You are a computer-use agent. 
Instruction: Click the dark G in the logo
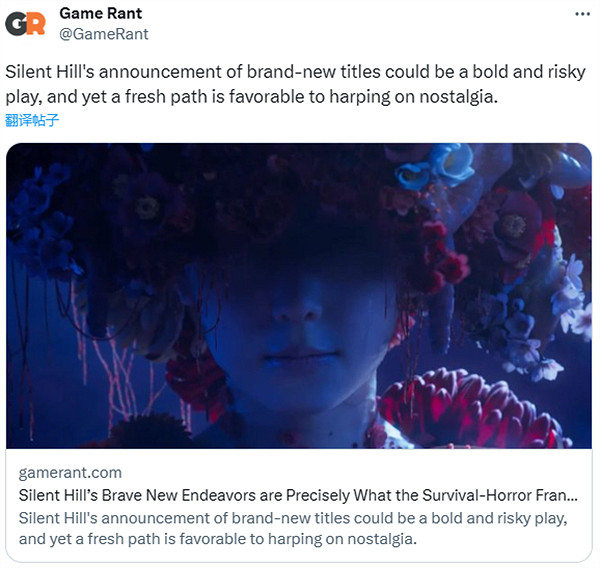pyautogui.click(x=16, y=24)
